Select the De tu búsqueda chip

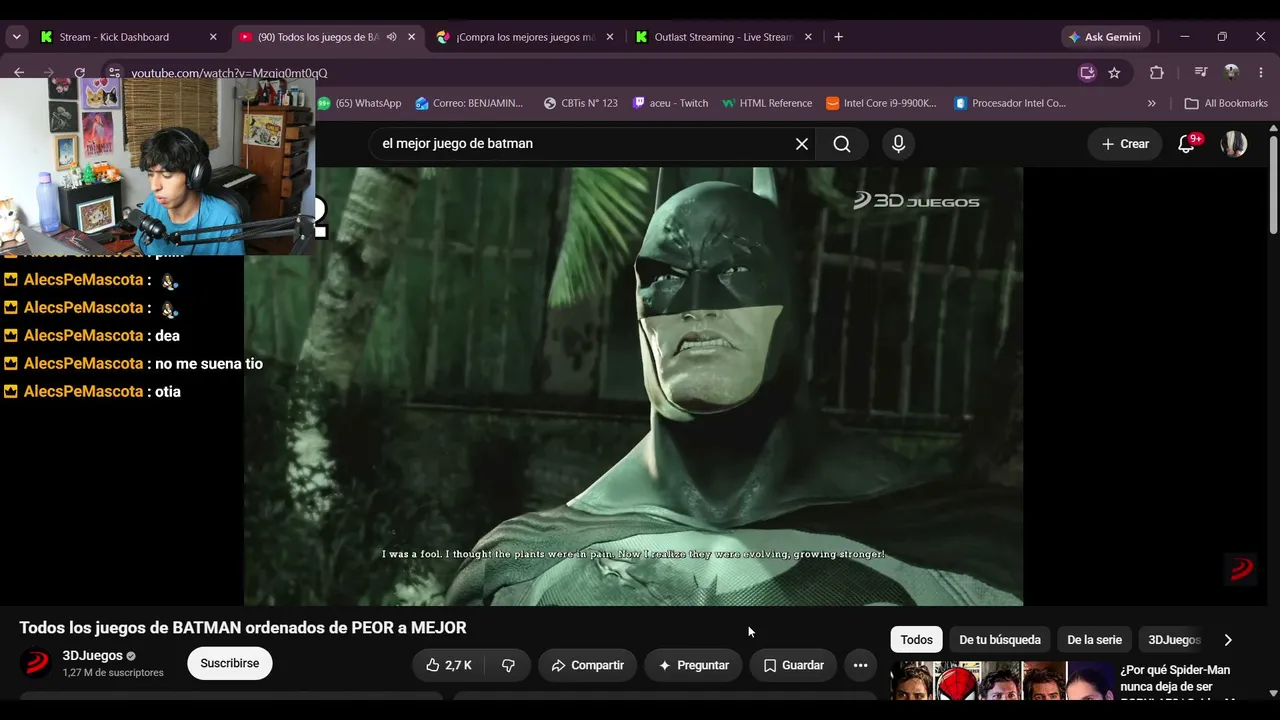tap(1000, 640)
